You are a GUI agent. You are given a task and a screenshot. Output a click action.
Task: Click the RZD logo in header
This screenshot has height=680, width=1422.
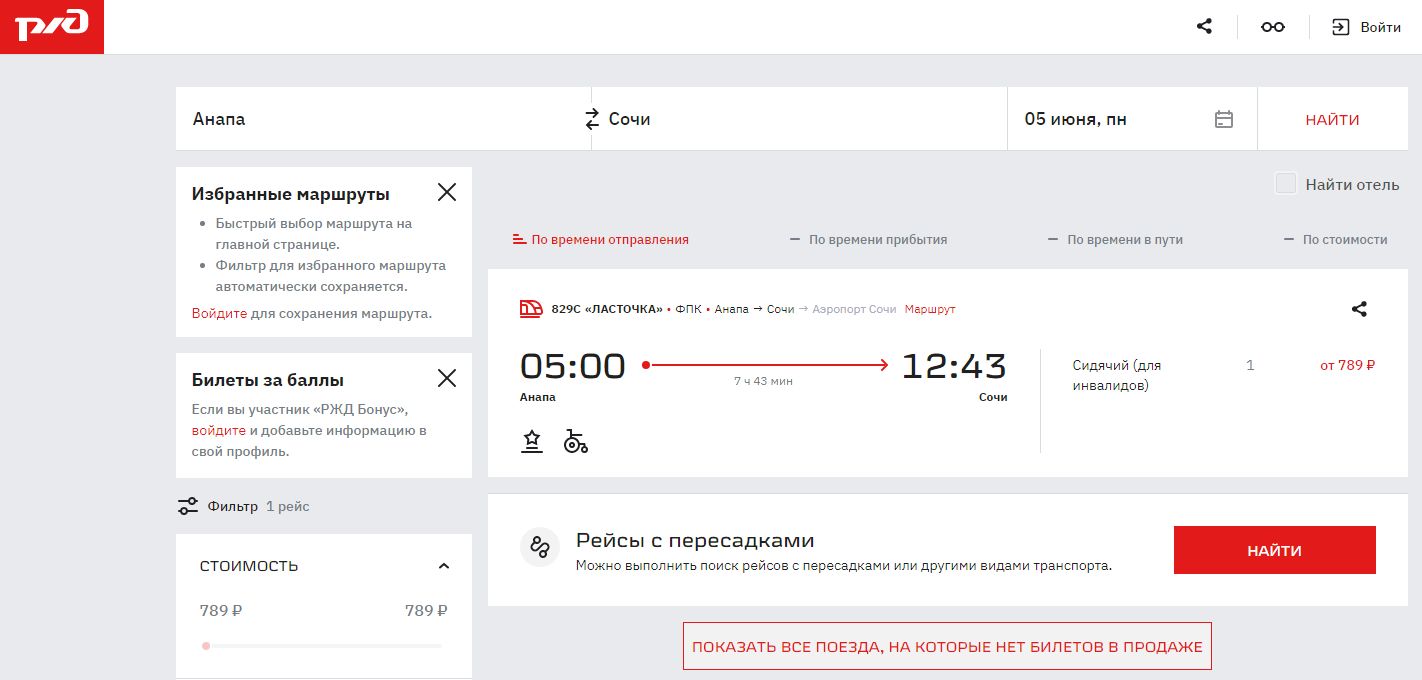tap(52, 27)
